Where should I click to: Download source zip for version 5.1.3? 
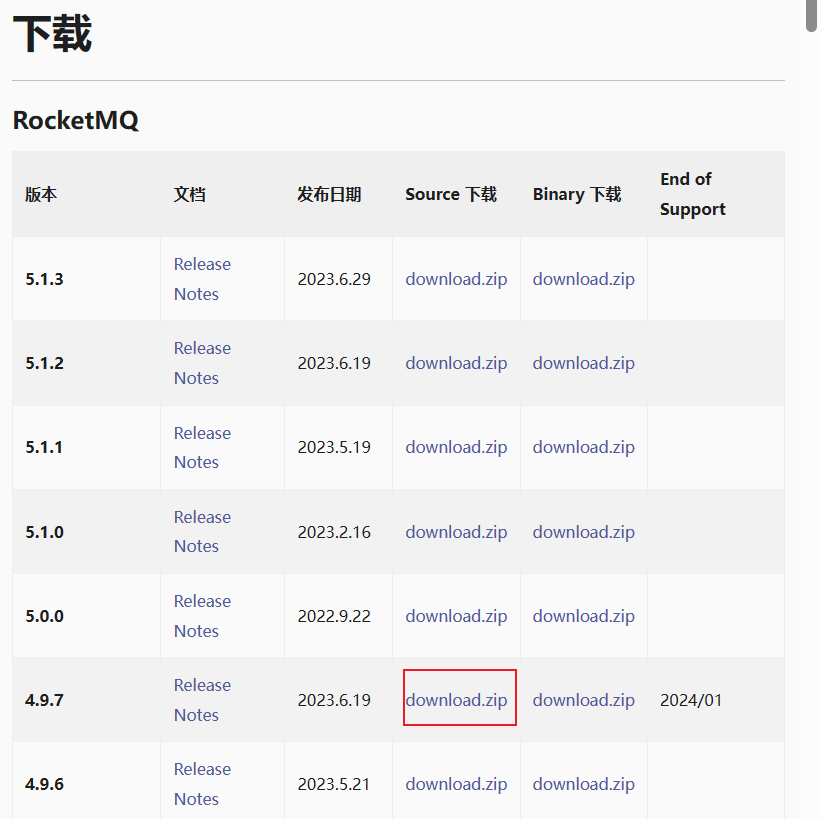tap(456, 279)
